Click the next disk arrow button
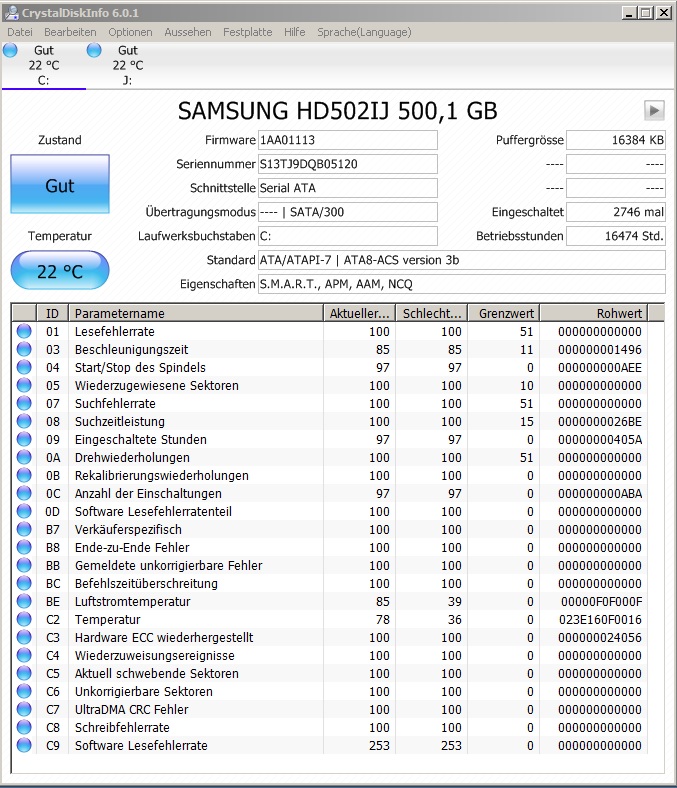 (654, 111)
